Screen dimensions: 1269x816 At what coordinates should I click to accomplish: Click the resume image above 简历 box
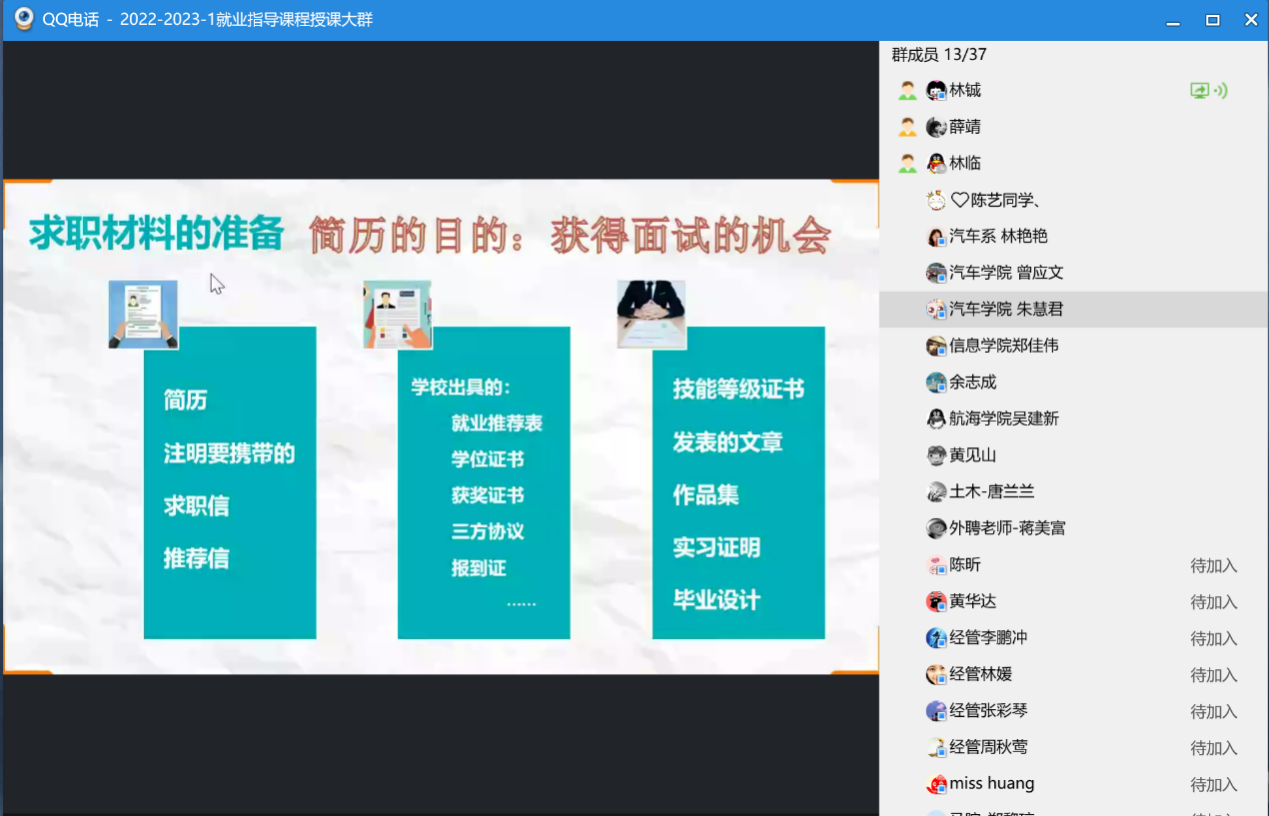point(143,314)
